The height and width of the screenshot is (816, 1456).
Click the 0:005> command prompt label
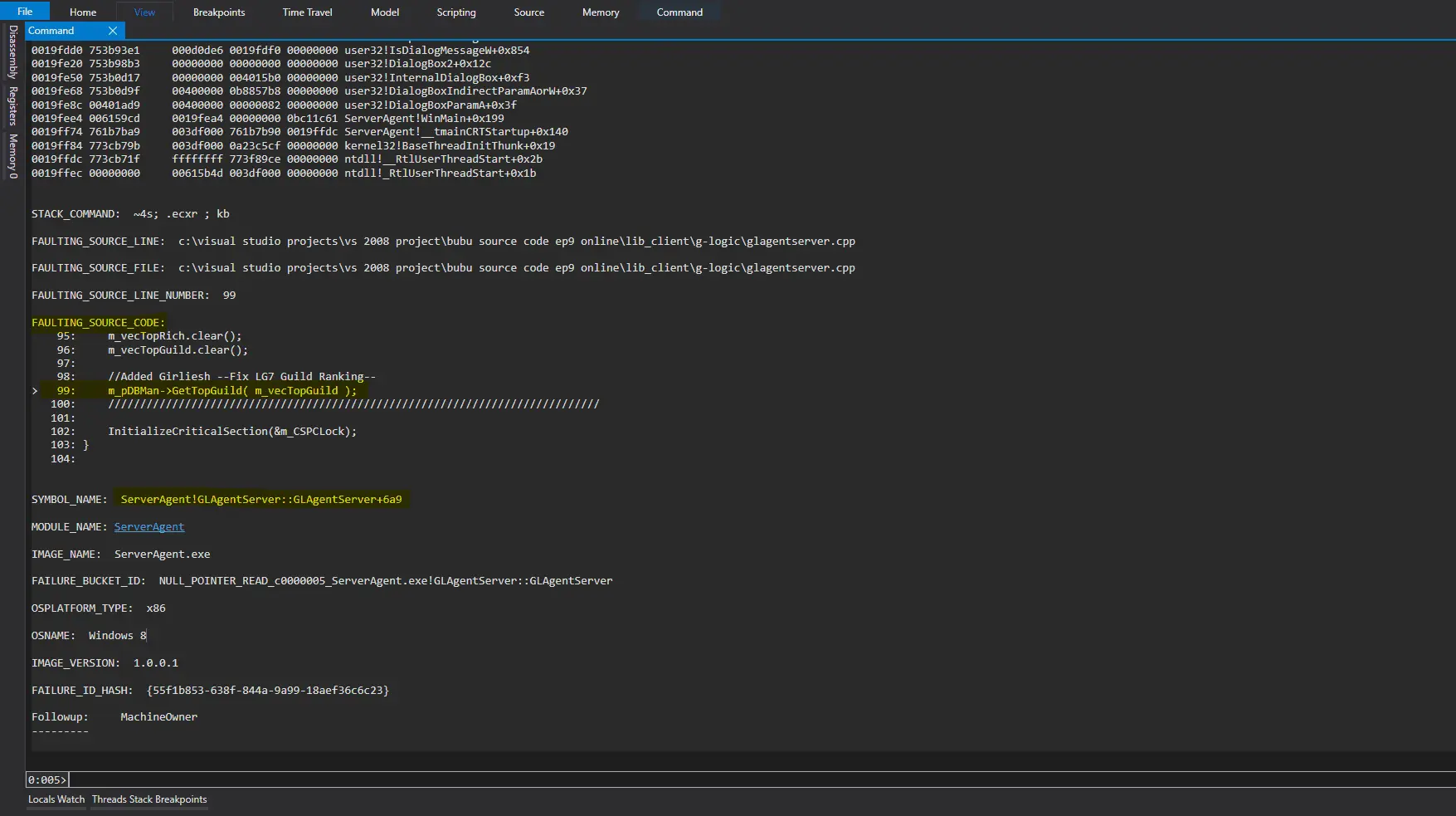[47, 779]
